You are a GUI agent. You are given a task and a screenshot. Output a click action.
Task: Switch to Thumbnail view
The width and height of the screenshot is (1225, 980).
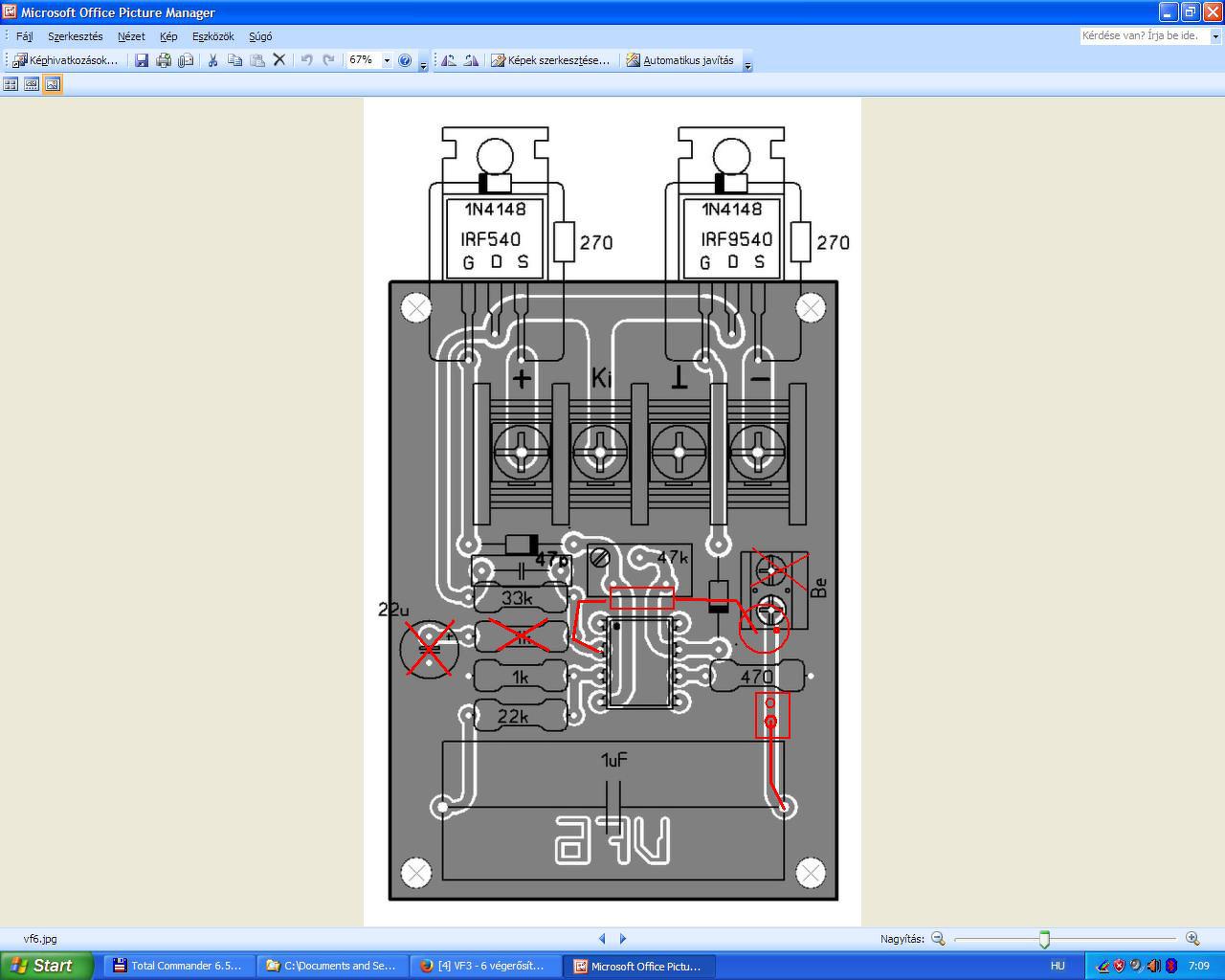pos(11,84)
